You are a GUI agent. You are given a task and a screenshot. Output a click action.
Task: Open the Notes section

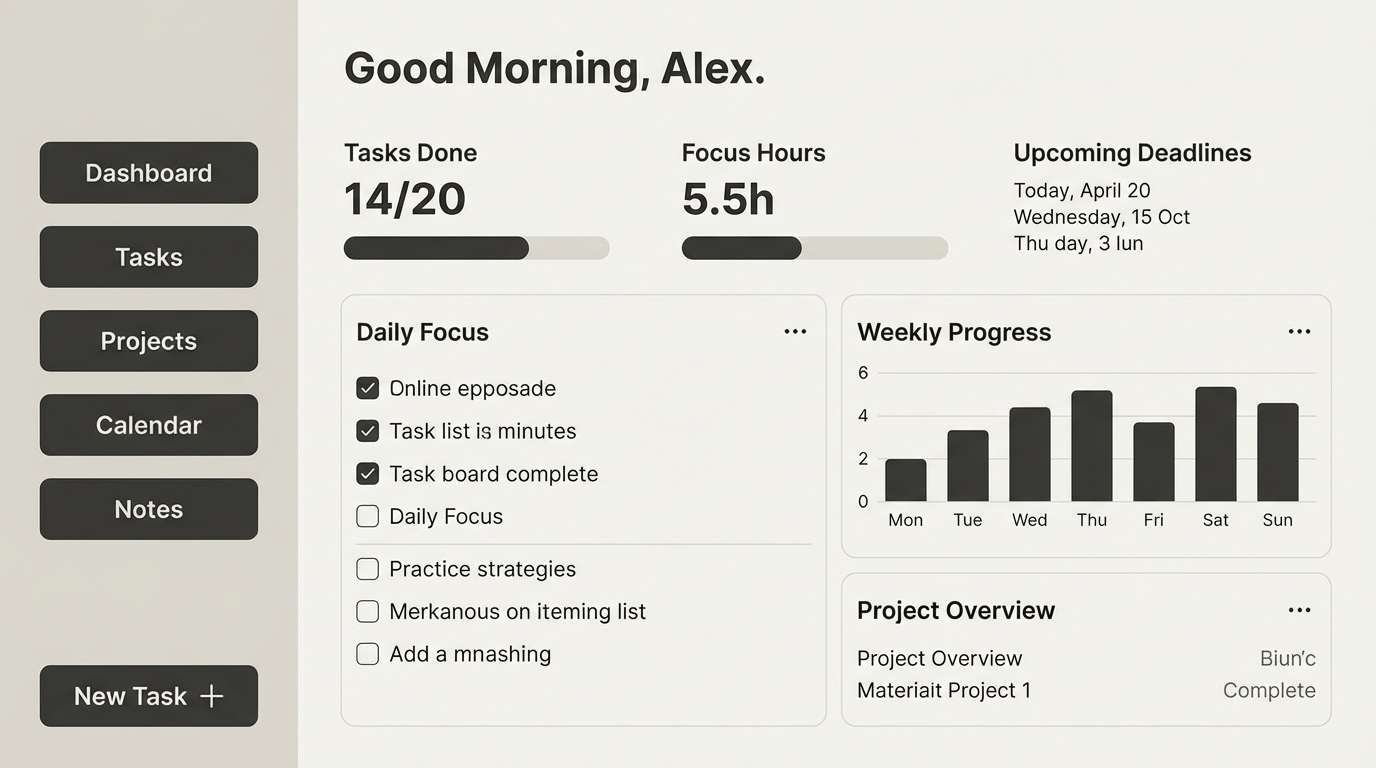(148, 508)
